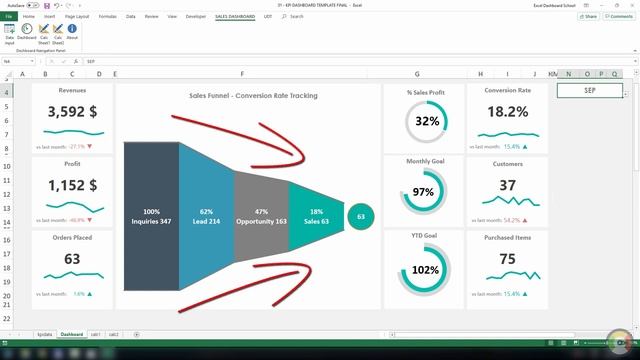Open the Page Layout ribbon tab
This screenshot has width=640, height=360.
click(77, 16)
